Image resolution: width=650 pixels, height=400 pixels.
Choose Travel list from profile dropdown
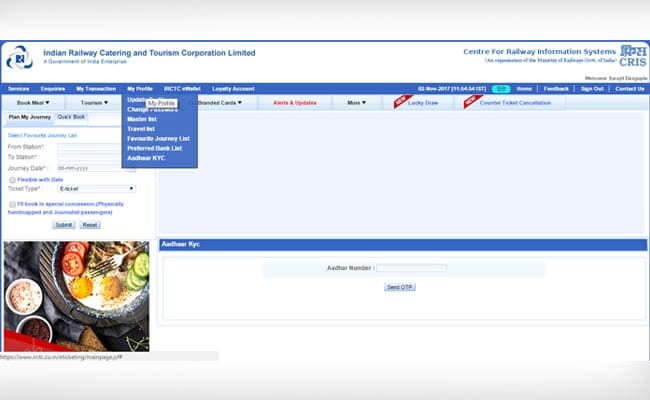coord(141,129)
